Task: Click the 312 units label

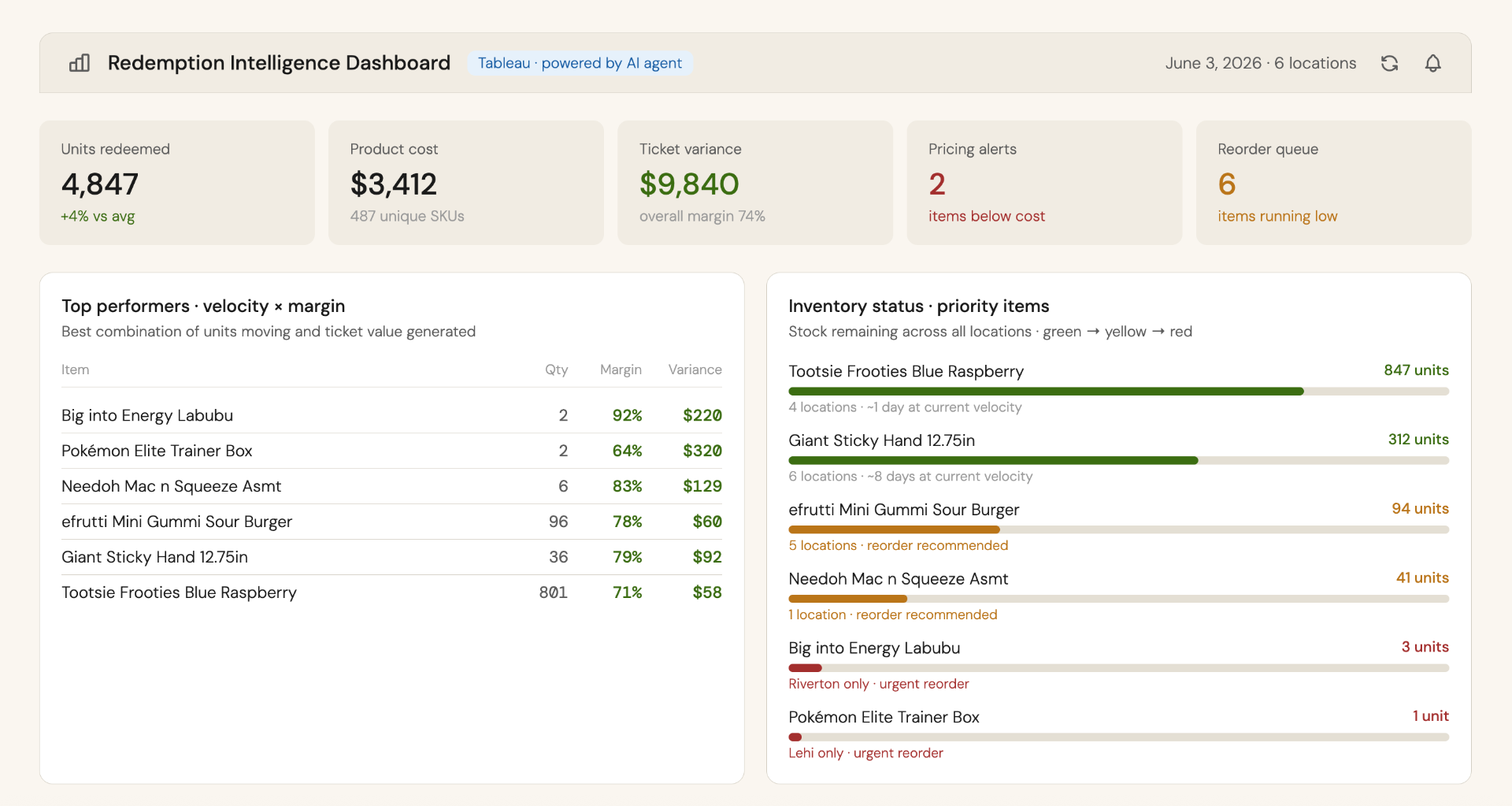Action: (1418, 440)
